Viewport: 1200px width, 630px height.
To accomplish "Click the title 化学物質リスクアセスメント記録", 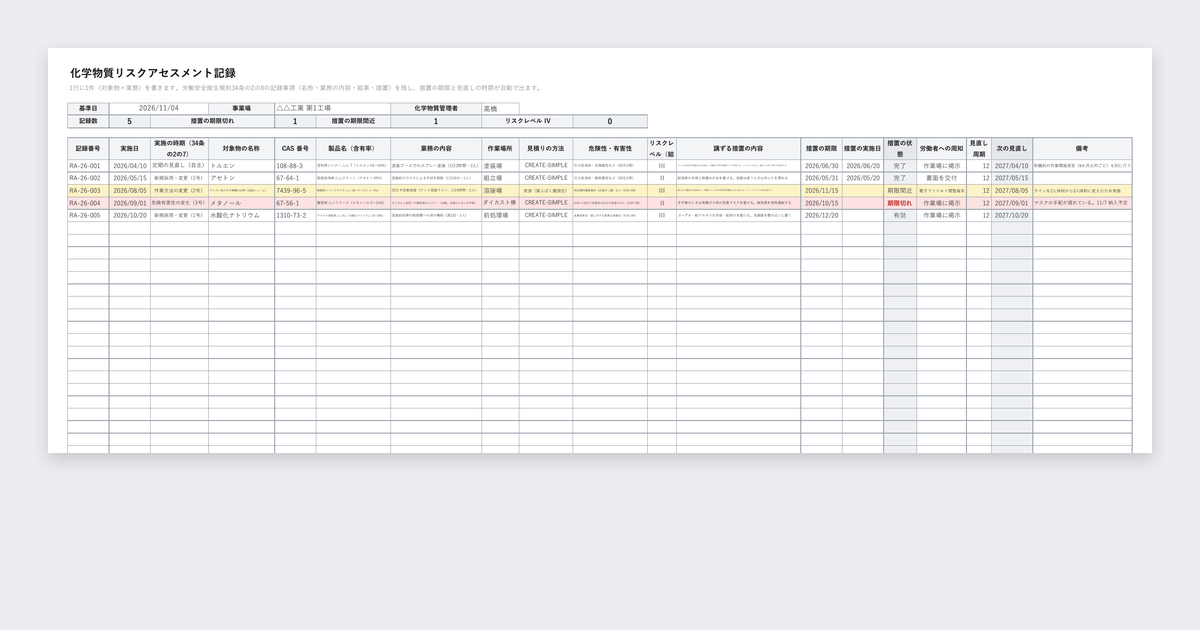I will click(x=153, y=73).
